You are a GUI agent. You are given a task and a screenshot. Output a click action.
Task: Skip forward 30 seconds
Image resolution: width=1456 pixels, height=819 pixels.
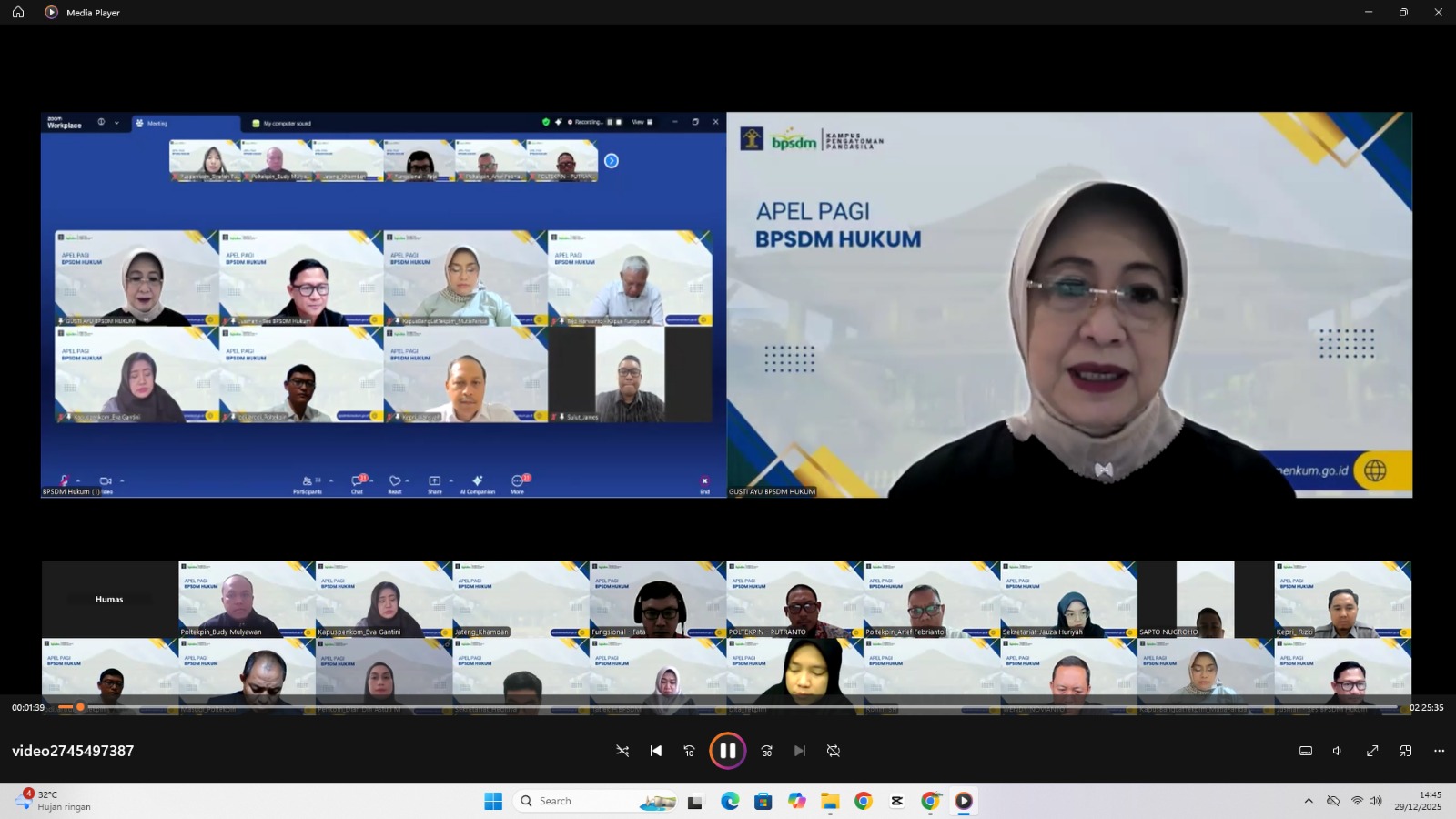coord(766,751)
